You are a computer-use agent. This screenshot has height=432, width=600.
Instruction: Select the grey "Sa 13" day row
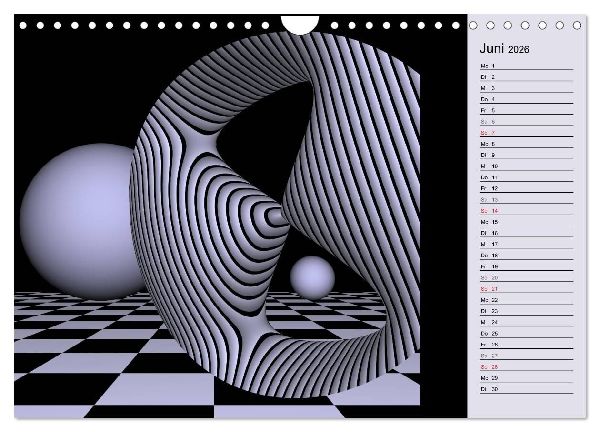527,199
